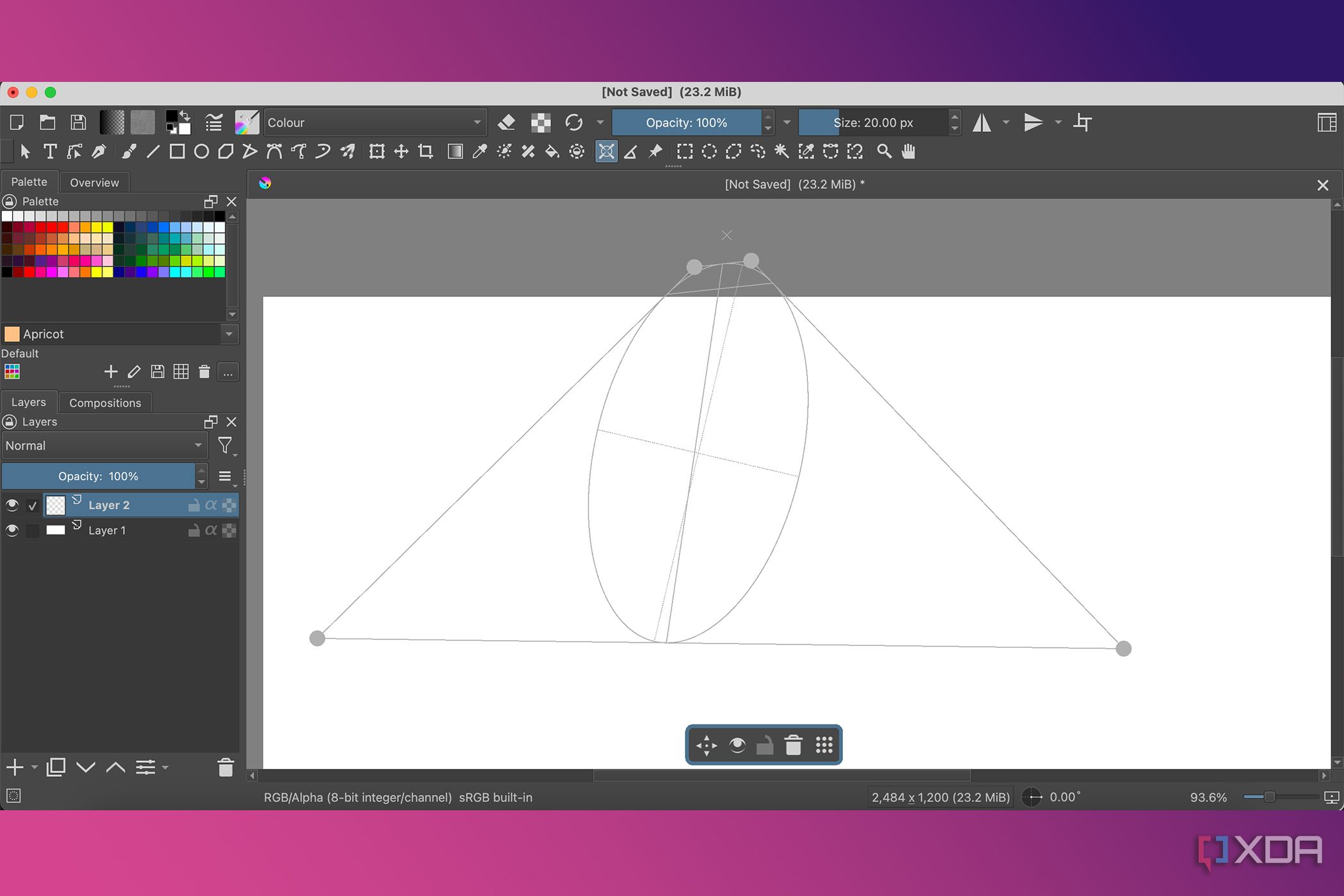Switch to the Layers tab

pyautogui.click(x=29, y=402)
